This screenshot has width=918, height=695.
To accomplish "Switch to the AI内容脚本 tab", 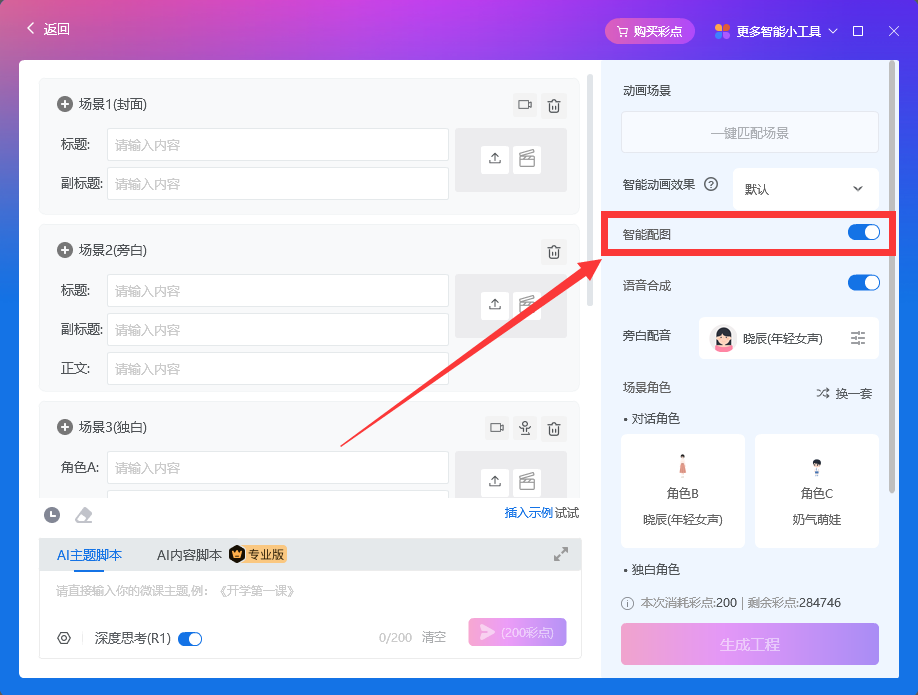I will [x=190, y=554].
